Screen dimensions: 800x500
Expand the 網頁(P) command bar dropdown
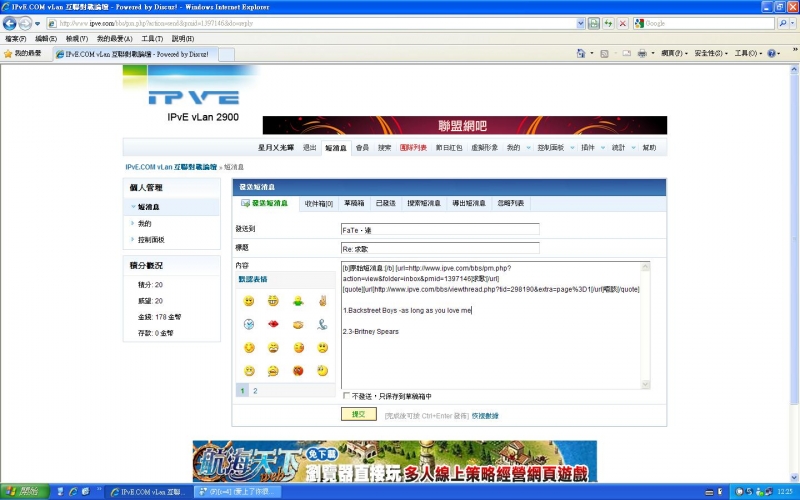674,53
